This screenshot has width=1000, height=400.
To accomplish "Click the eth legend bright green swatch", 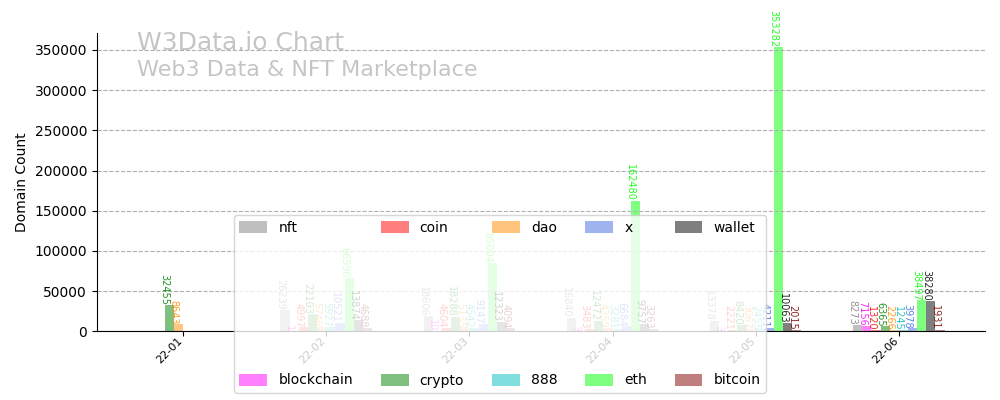I will (x=599, y=380).
